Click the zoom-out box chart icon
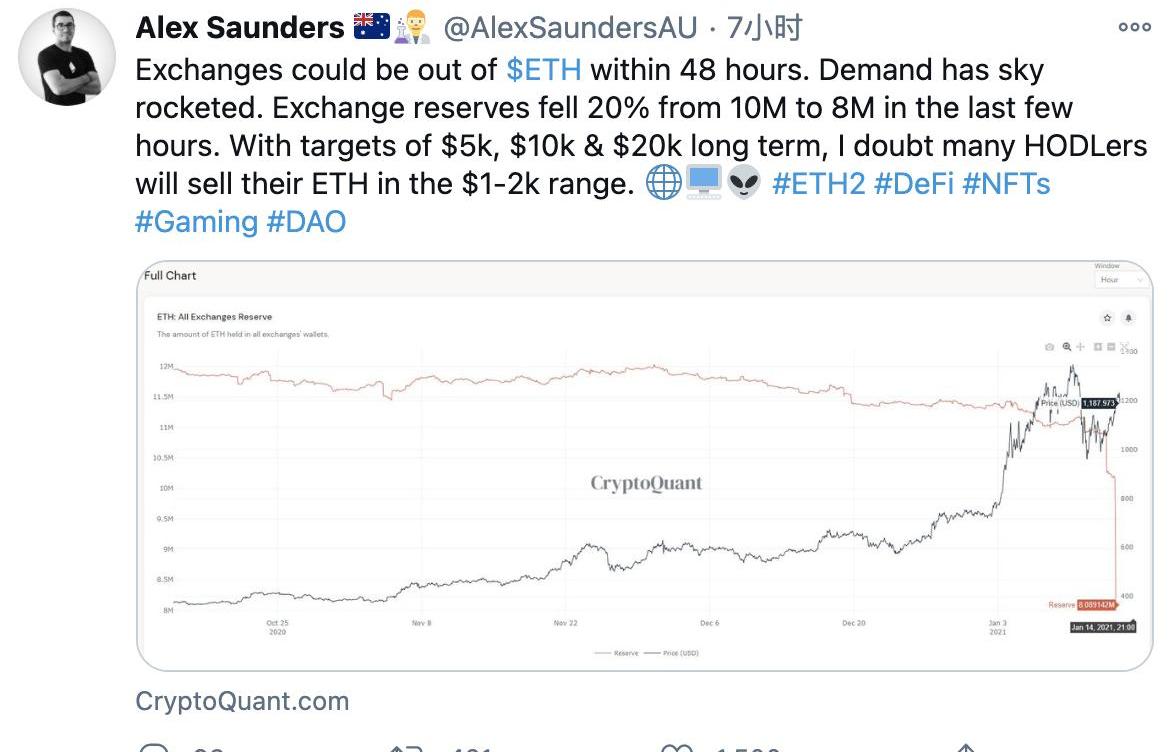1176x752 pixels. (1111, 346)
